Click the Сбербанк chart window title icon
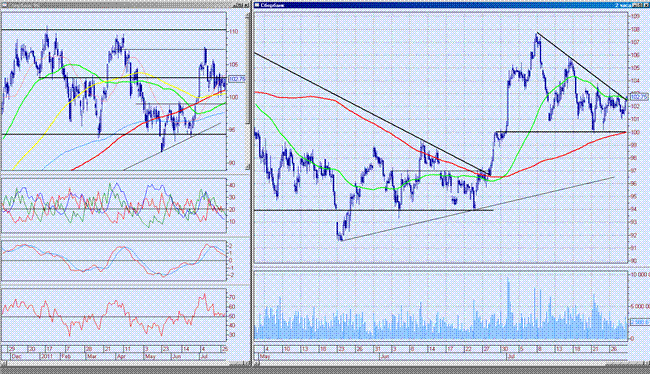The height and width of the screenshot is (374, 650). (257, 5)
